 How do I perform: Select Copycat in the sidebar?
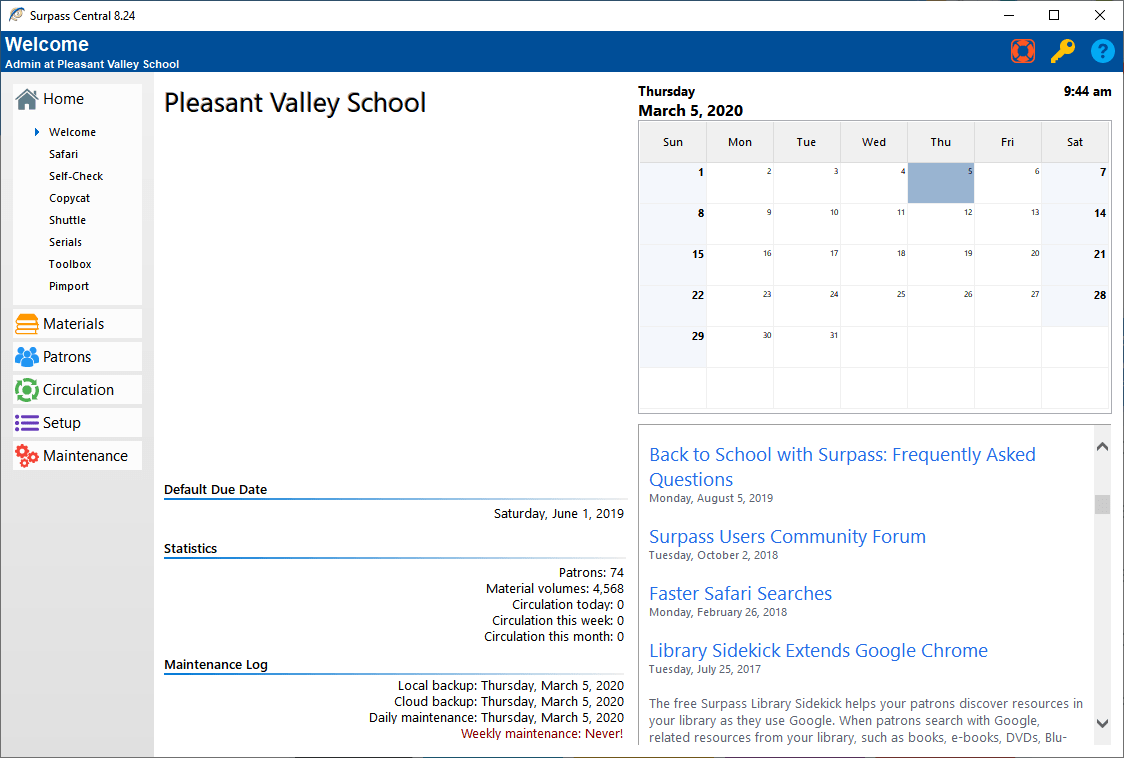pyautogui.click(x=70, y=199)
